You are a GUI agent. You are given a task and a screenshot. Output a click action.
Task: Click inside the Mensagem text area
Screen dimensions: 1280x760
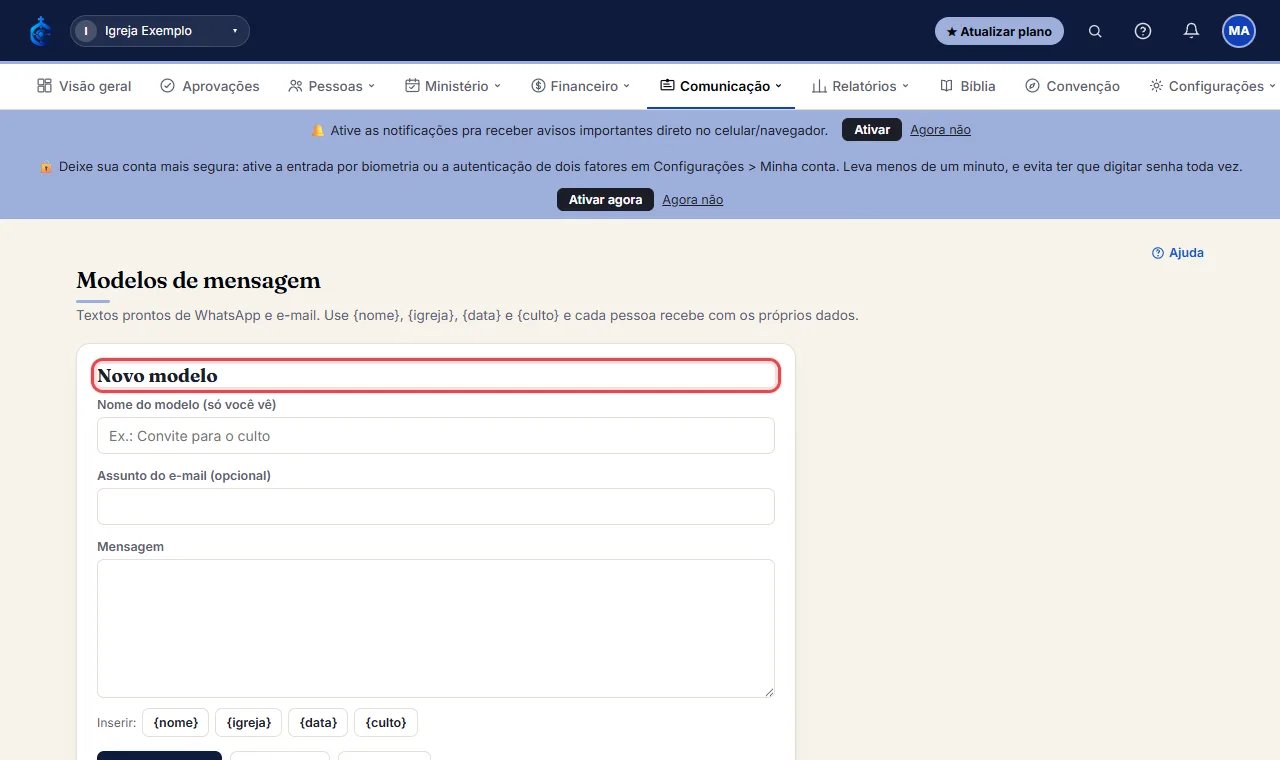tap(436, 628)
